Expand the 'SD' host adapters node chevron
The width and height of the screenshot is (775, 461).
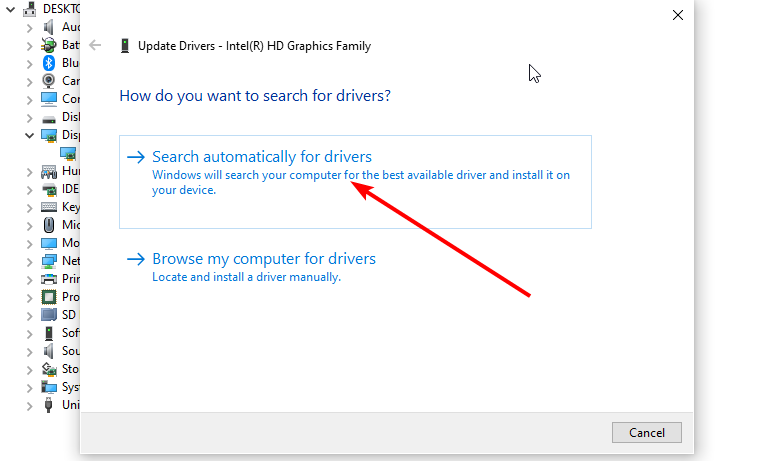[x=29, y=316]
